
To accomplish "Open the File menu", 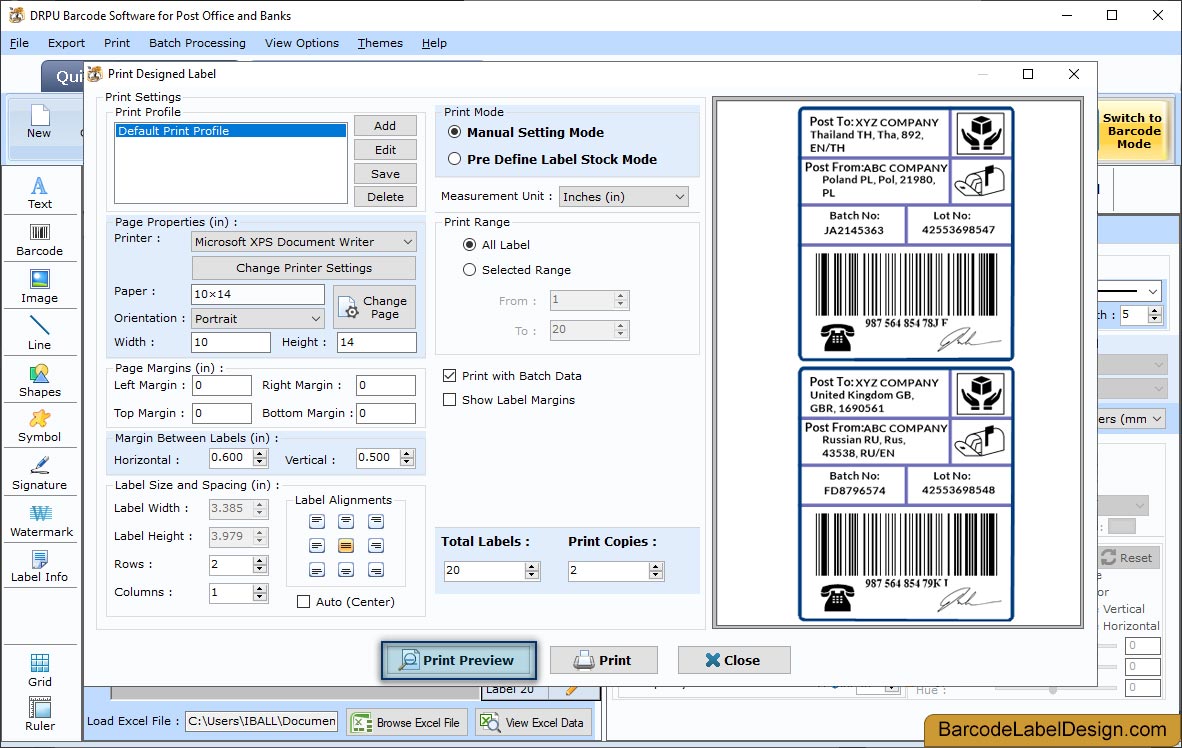I will pyautogui.click(x=20, y=43).
